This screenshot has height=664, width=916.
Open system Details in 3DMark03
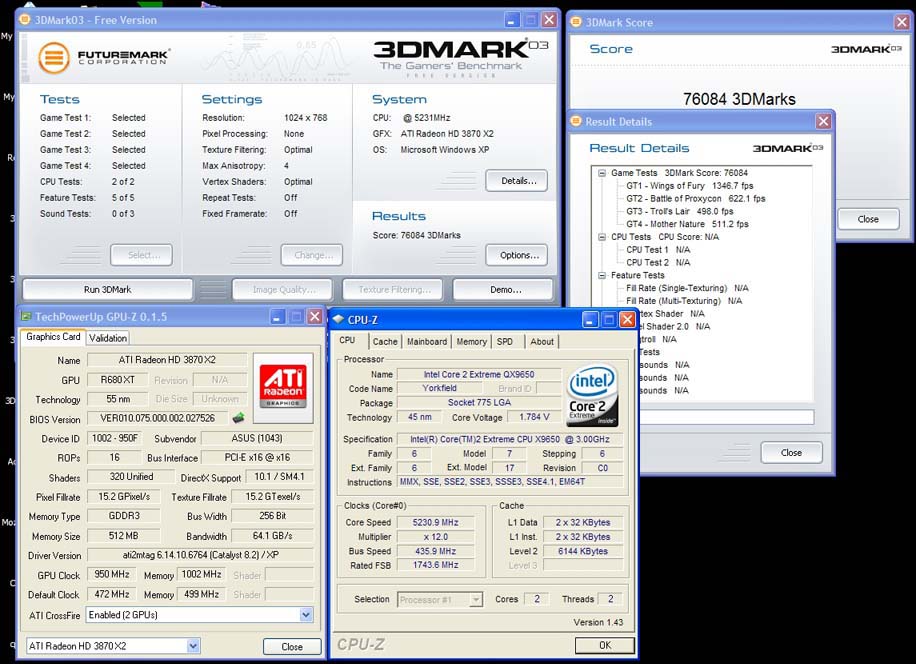pyautogui.click(x=518, y=180)
